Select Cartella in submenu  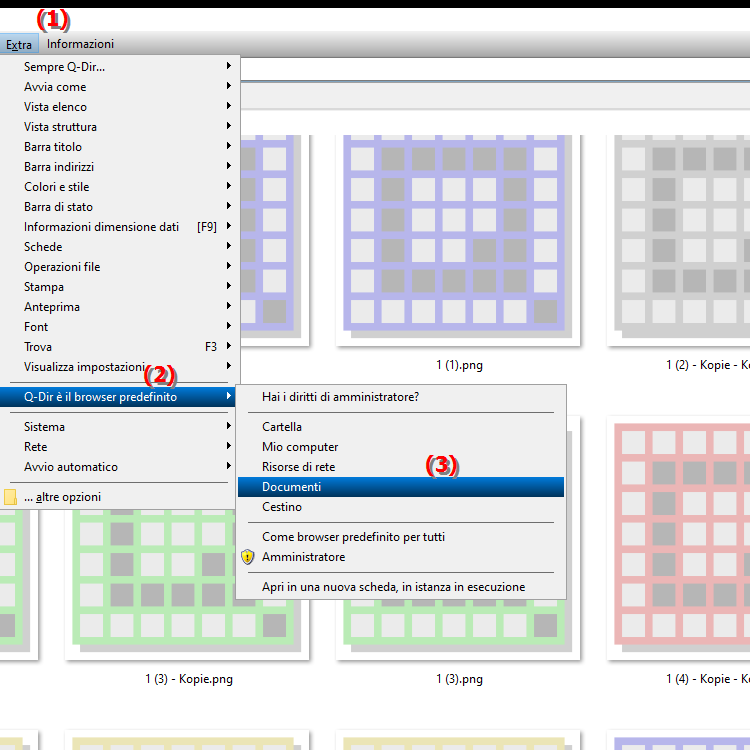click(x=401, y=427)
